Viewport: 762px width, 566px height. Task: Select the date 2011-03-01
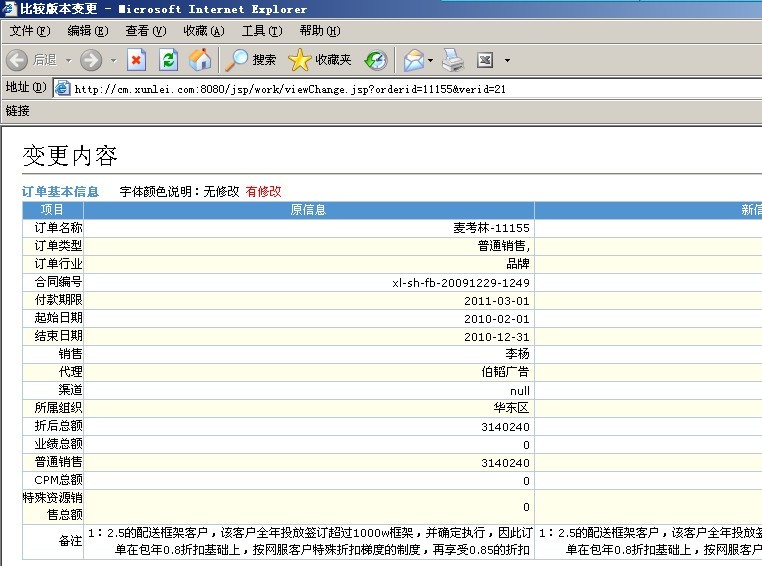(x=497, y=301)
